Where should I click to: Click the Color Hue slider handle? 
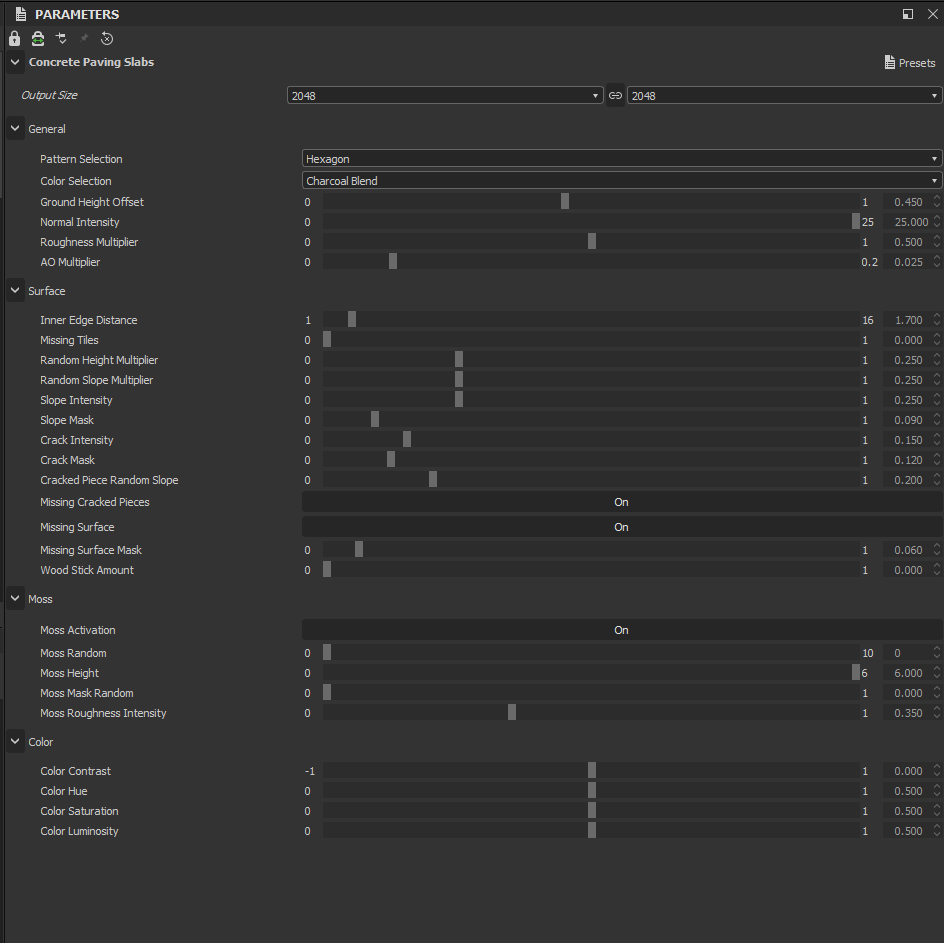coord(592,791)
